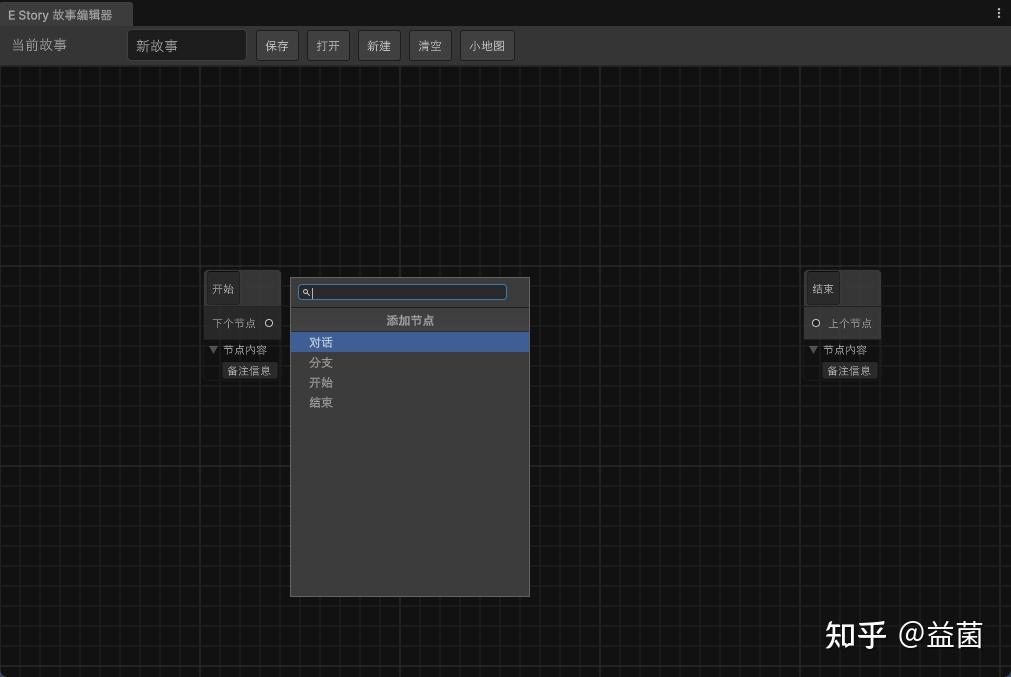Click 备注信息 field on the 结束 node
The width and height of the screenshot is (1011, 677).
click(849, 370)
